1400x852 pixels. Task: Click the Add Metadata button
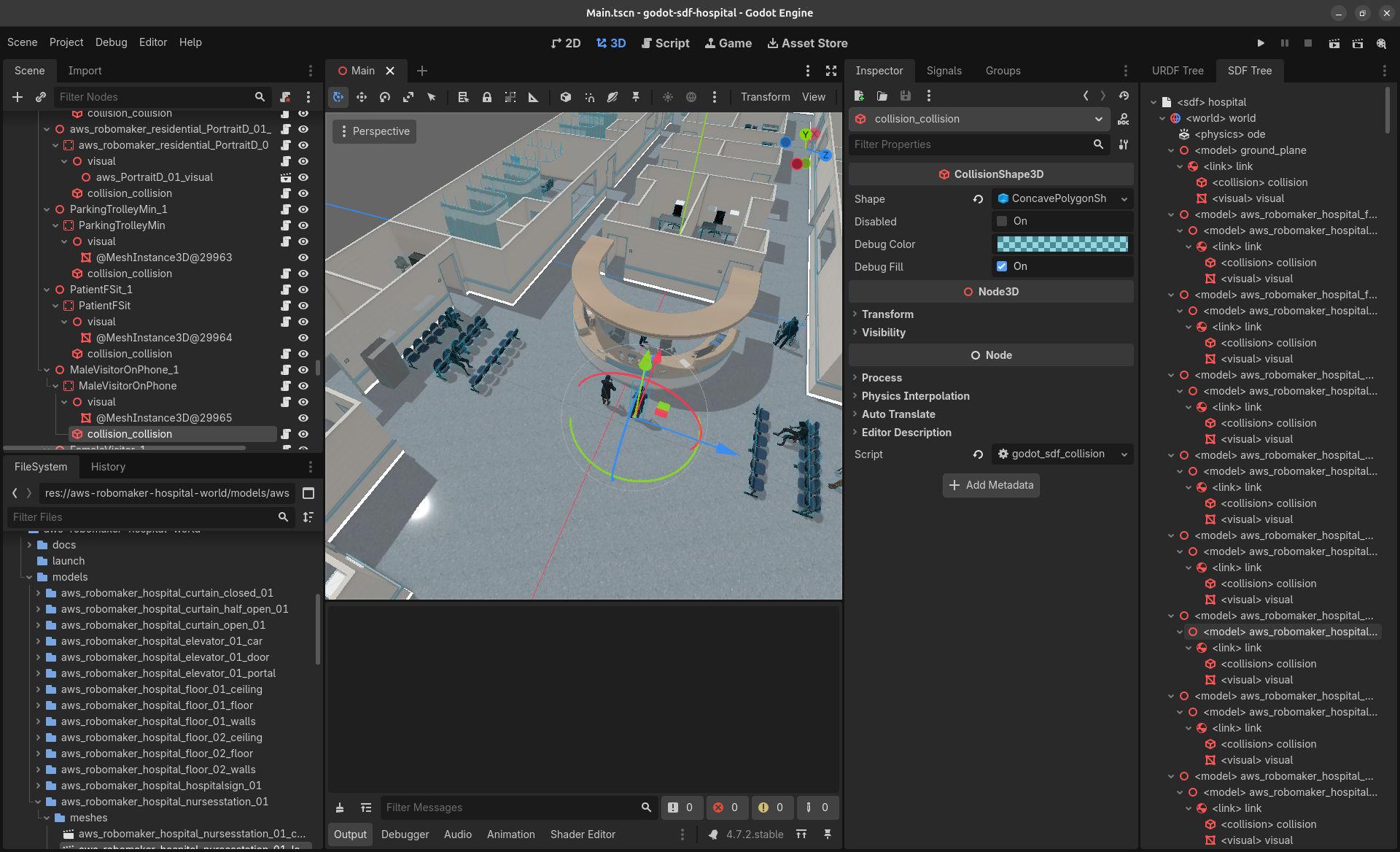coord(991,485)
